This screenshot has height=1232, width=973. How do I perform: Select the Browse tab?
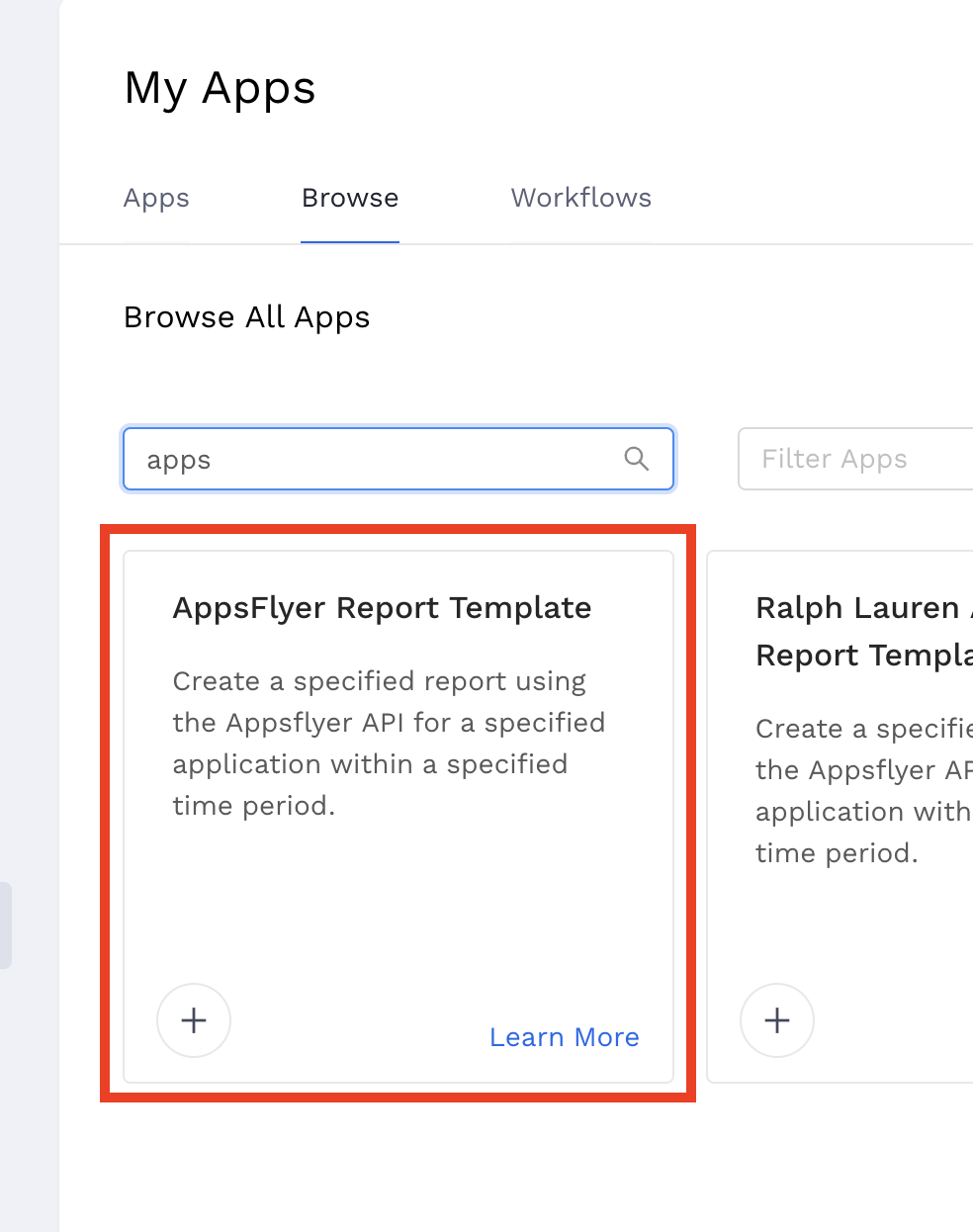[349, 198]
